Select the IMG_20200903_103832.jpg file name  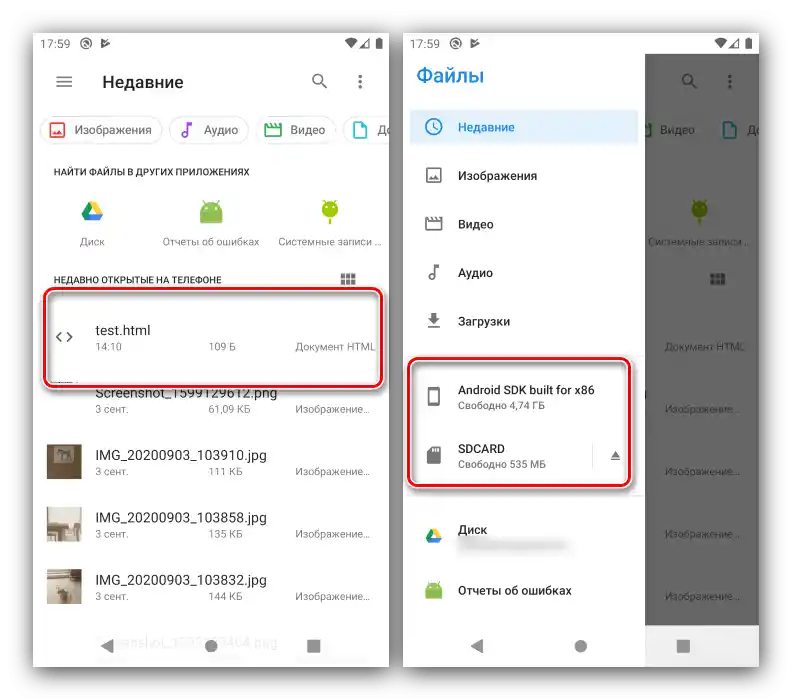(x=181, y=580)
